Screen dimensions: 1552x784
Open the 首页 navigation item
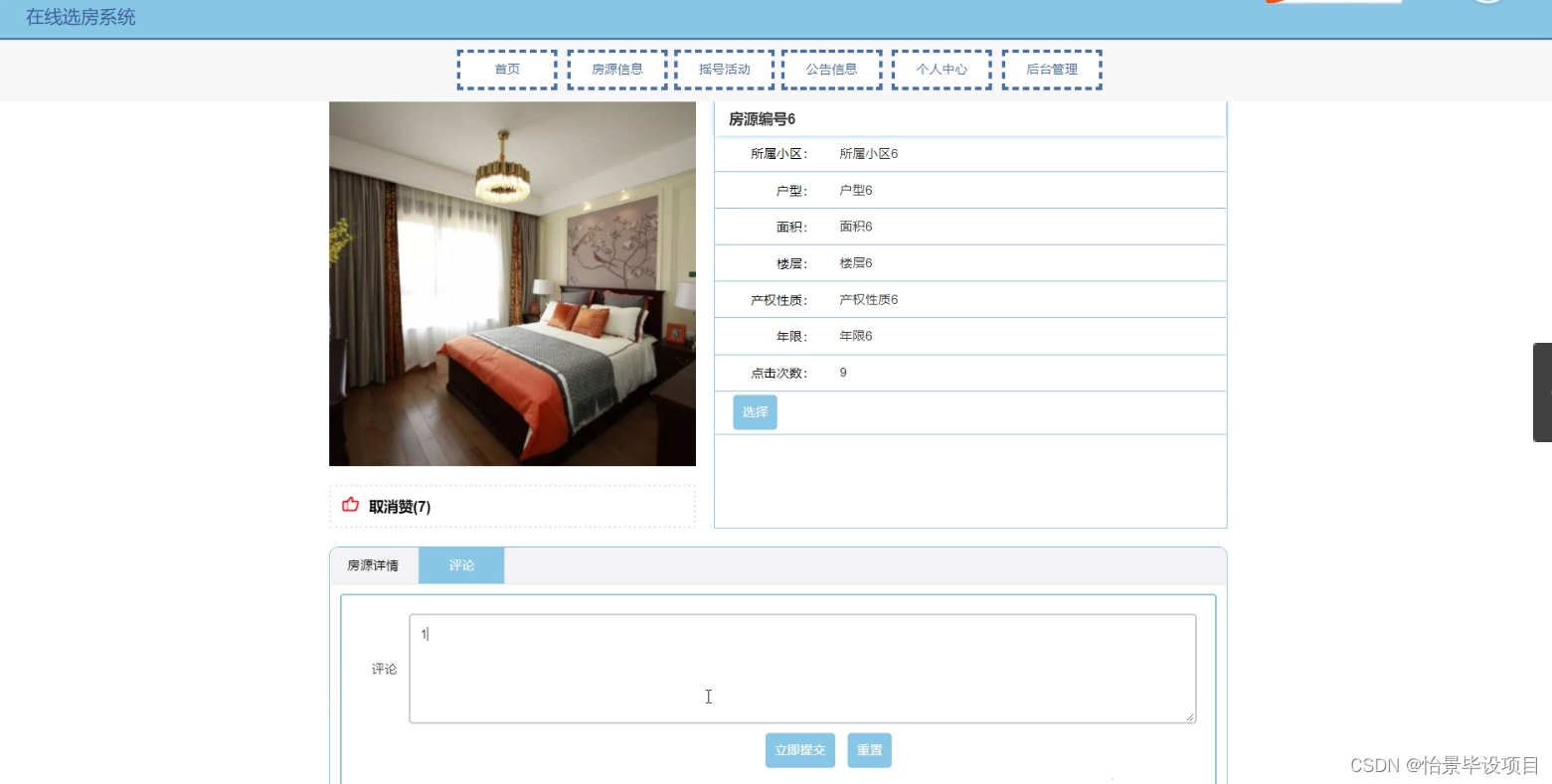(x=506, y=69)
